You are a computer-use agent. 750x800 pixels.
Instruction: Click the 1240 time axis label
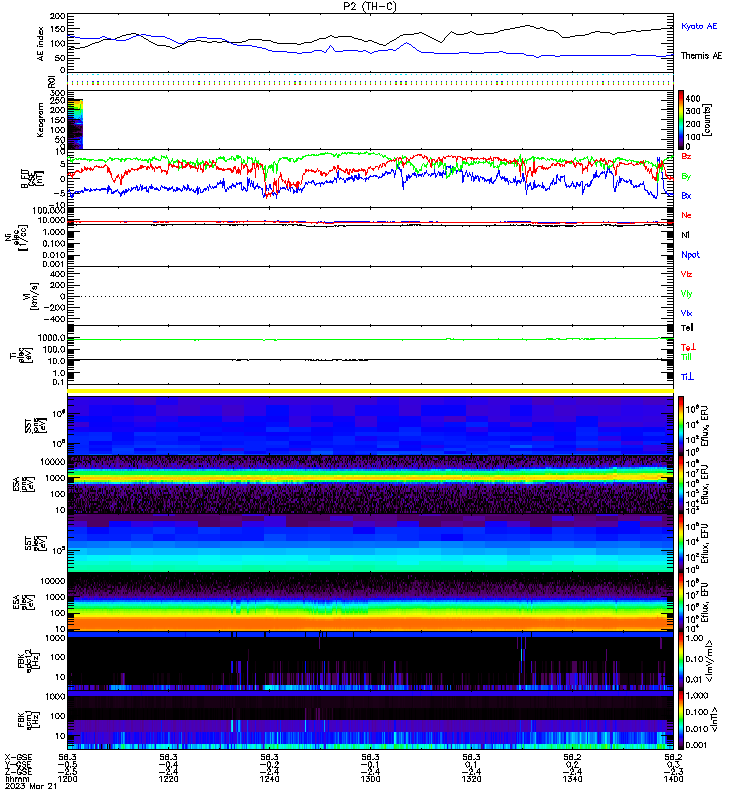(x=269, y=779)
